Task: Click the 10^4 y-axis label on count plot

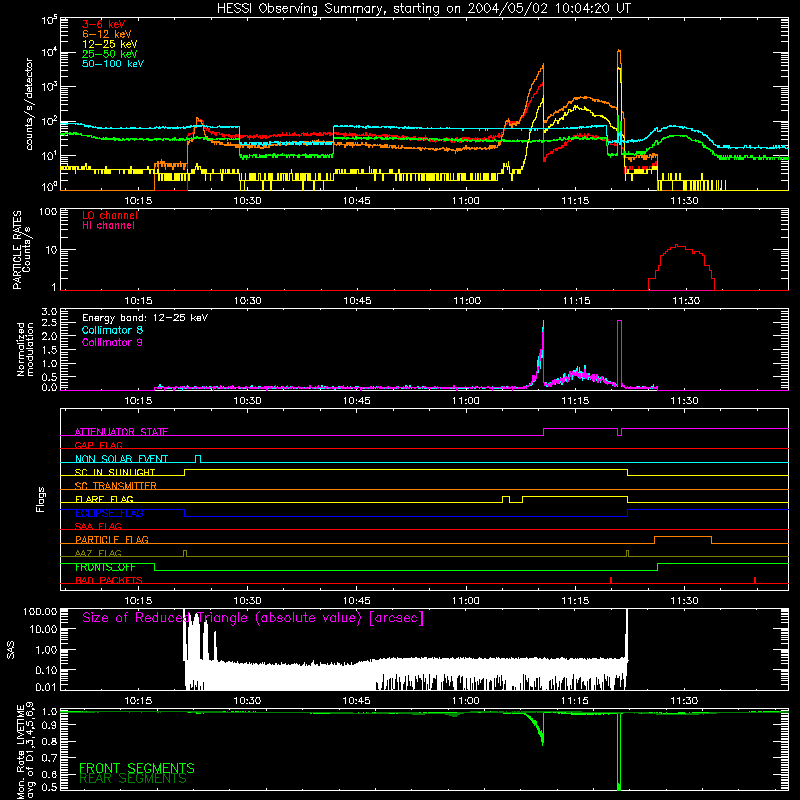Action: click(48, 52)
